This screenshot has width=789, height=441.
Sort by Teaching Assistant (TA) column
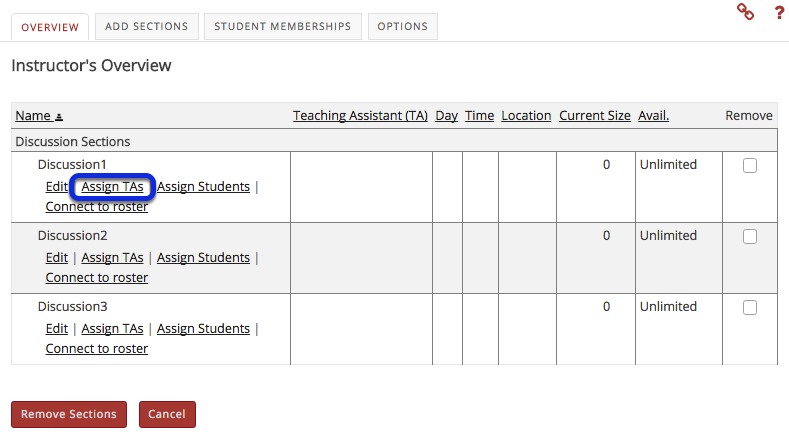pyautogui.click(x=360, y=116)
